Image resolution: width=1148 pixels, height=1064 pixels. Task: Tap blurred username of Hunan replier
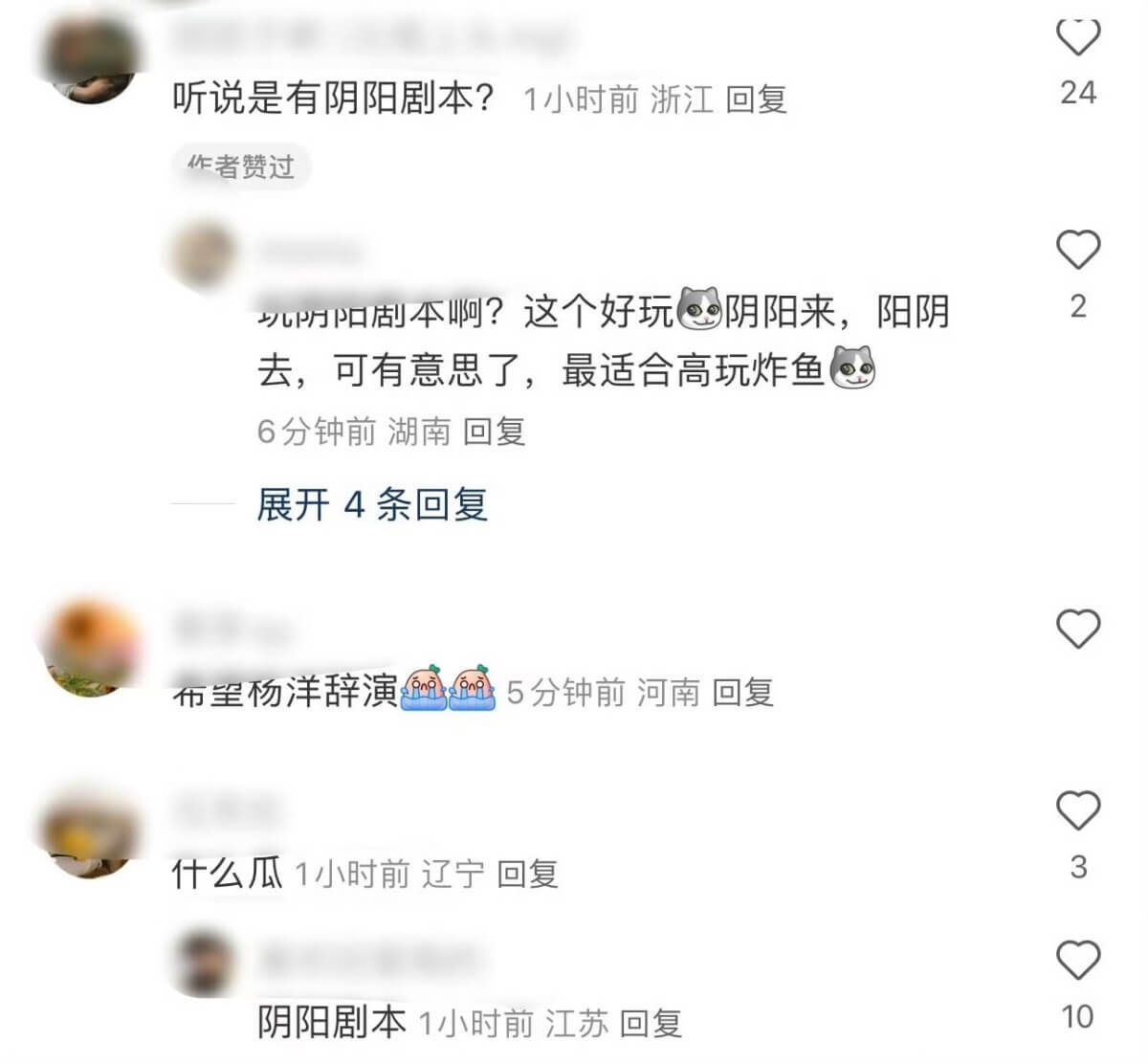312,251
